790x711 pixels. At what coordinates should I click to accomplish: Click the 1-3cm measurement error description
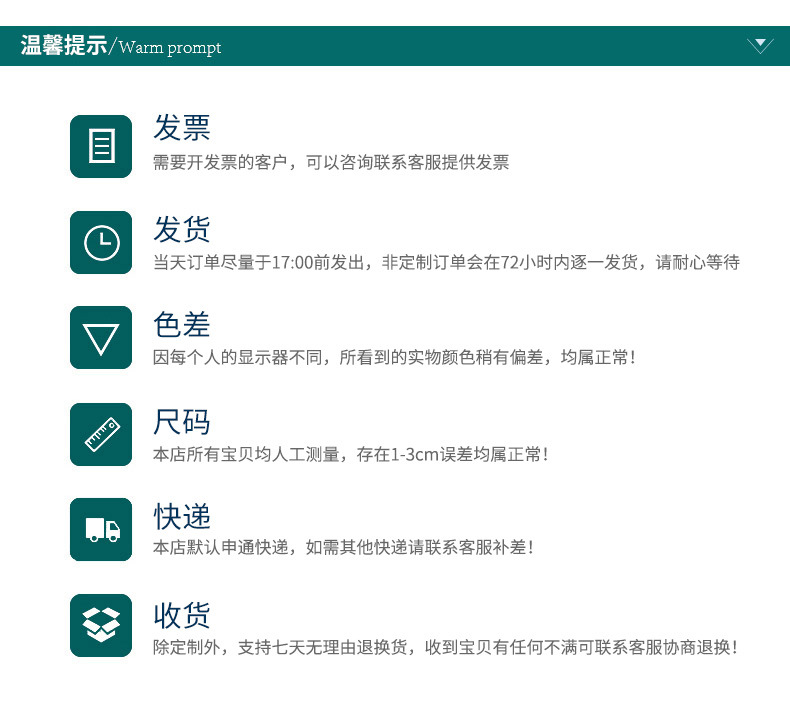(351, 455)
